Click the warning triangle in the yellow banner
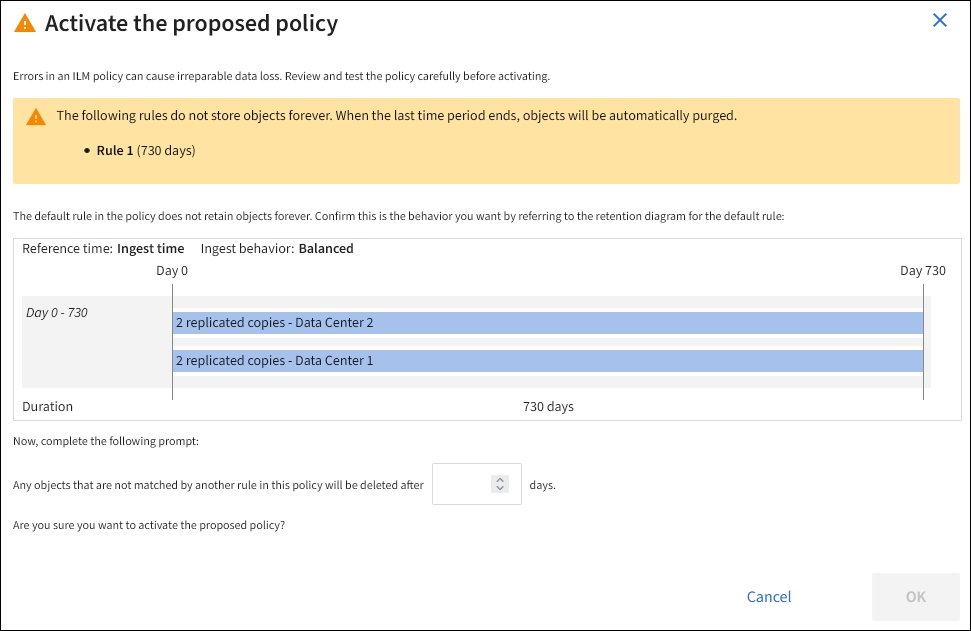This screenshot has width=971, height=631. (x=36, y=116)
